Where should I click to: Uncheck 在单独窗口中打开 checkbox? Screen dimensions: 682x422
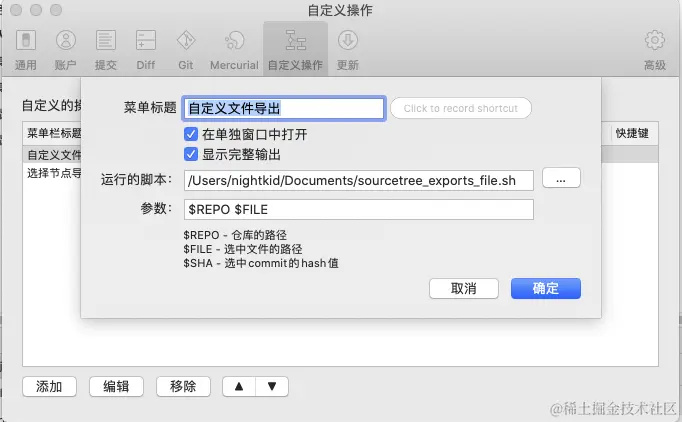[191, 134]
